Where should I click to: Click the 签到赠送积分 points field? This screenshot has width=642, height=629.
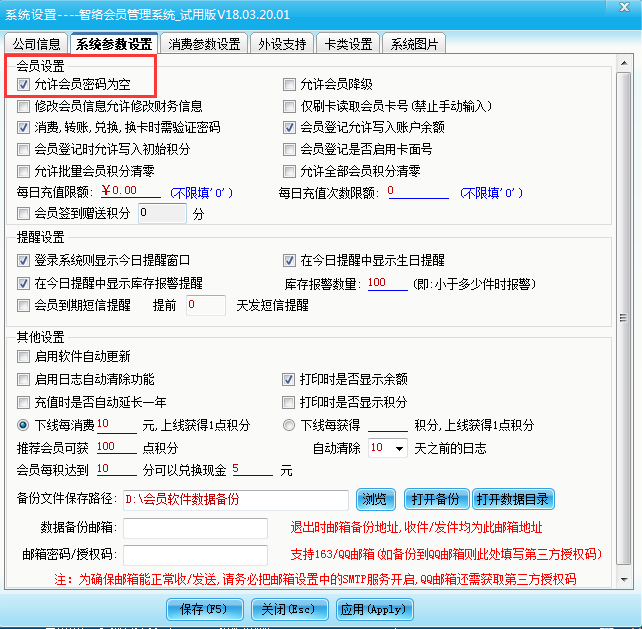point(163,213)
